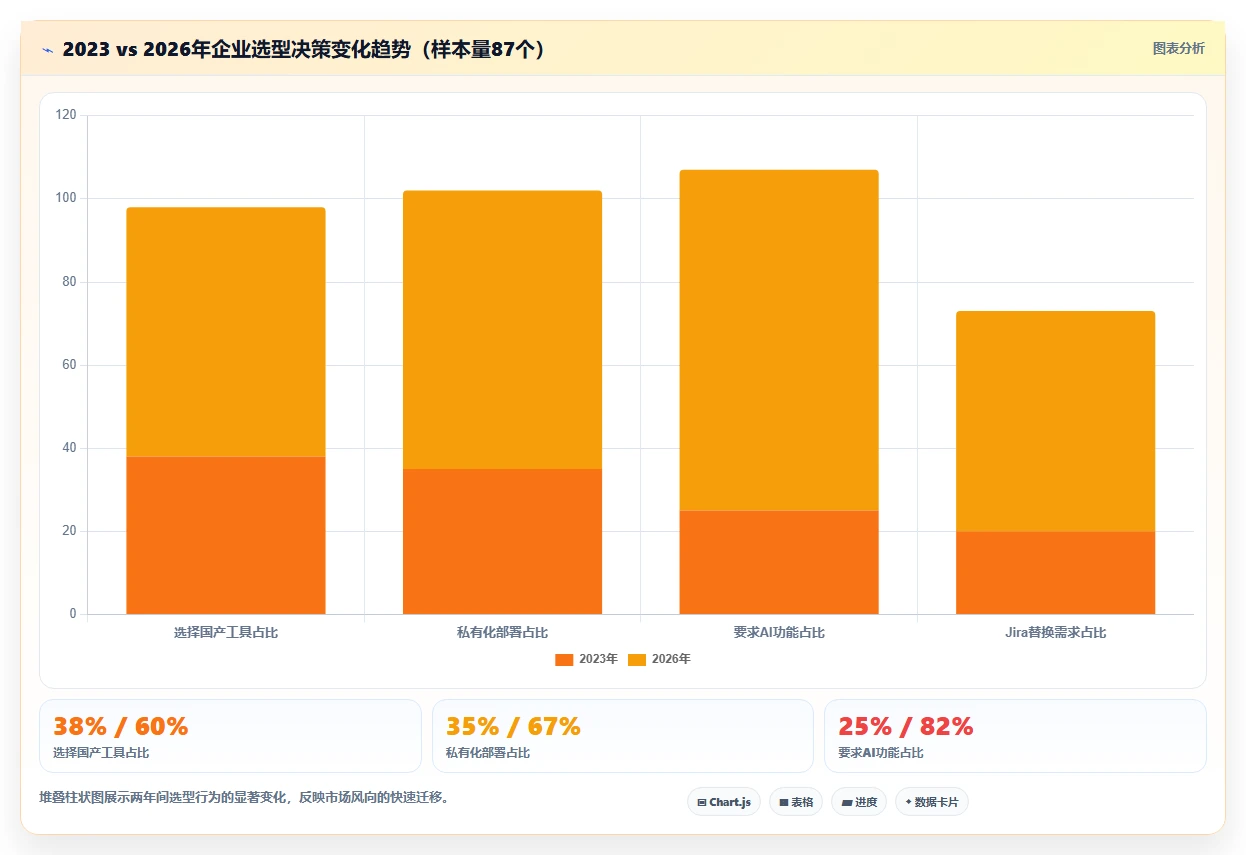Click the 2026 bar segment for 私有化部署占比
The image size is (1246, 855).
502,330
